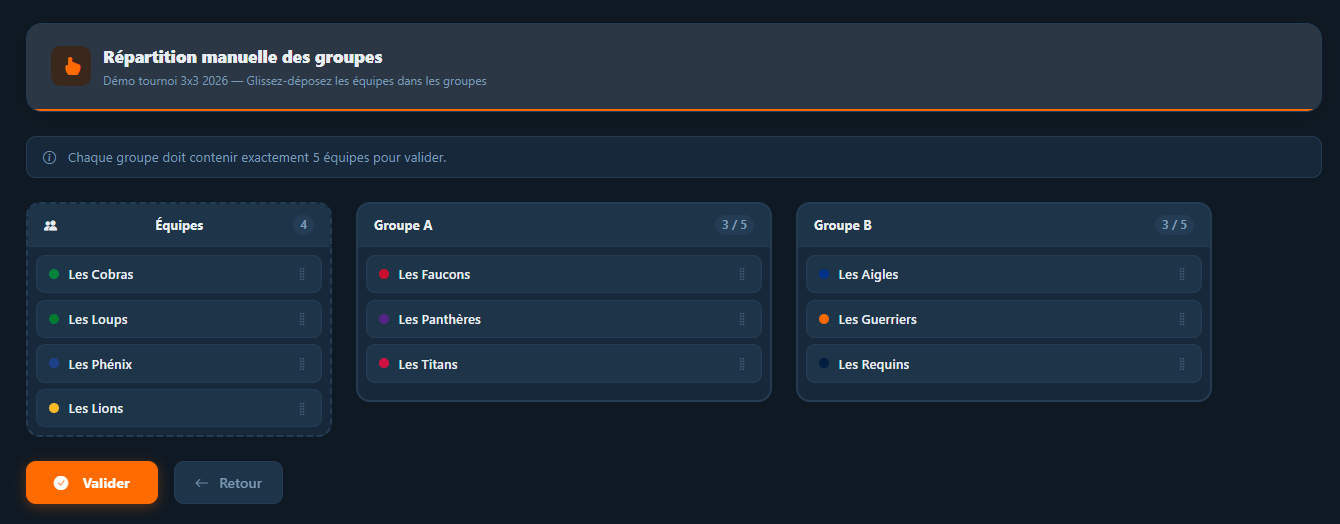Viewport: 1340px width, 524px height.
Task: Click the info icon in the notice bar
Action: point(50,158)
